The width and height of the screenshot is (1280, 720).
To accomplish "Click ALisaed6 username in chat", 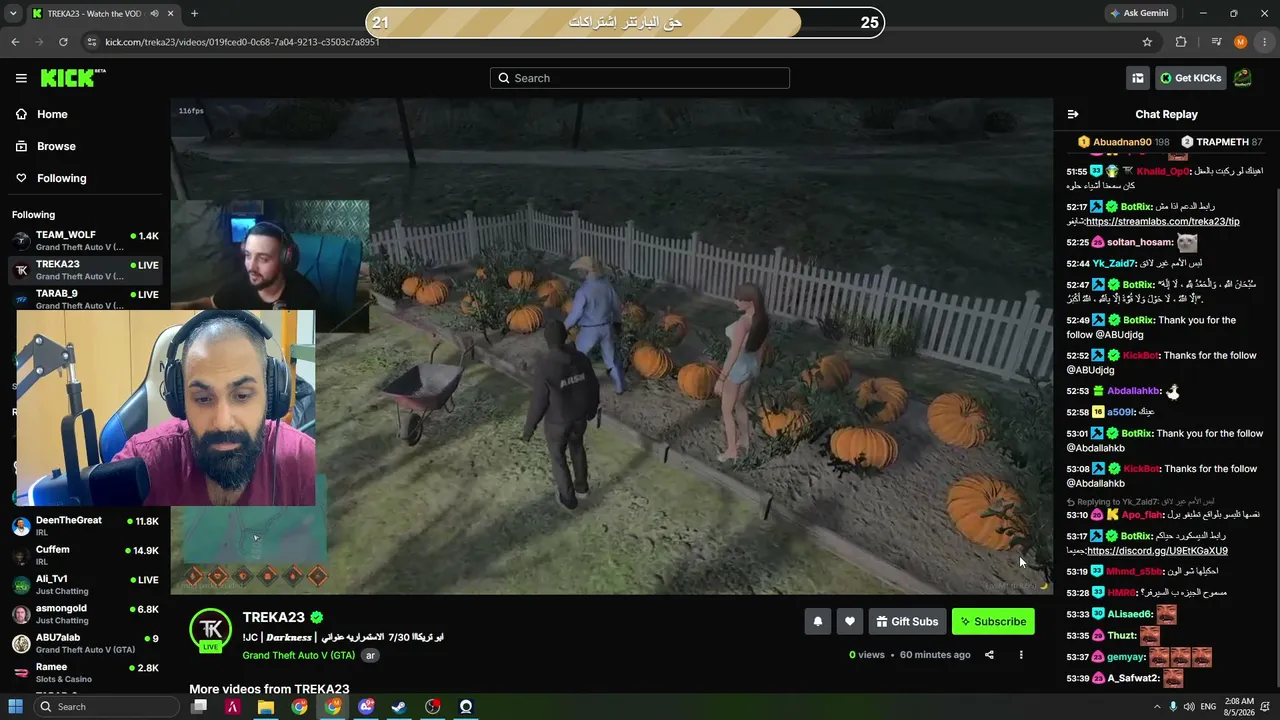I will [1130, 614].
